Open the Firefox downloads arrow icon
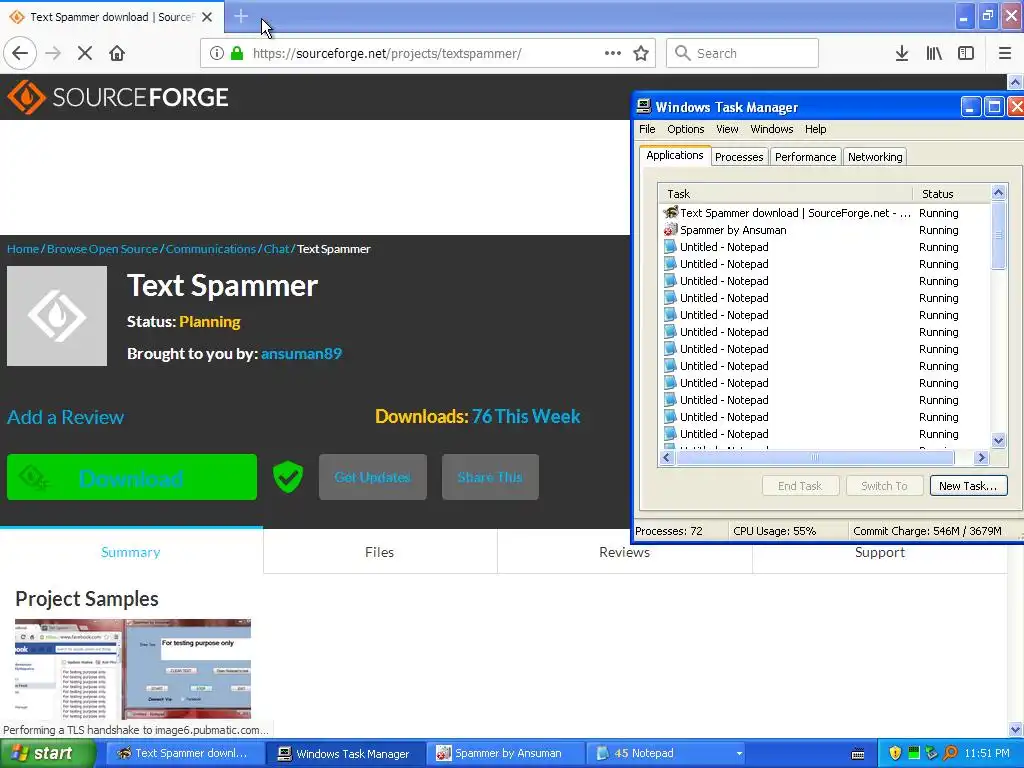Image resolution: width=1024 pixels, height=768 pixels. tap(902, 54)
